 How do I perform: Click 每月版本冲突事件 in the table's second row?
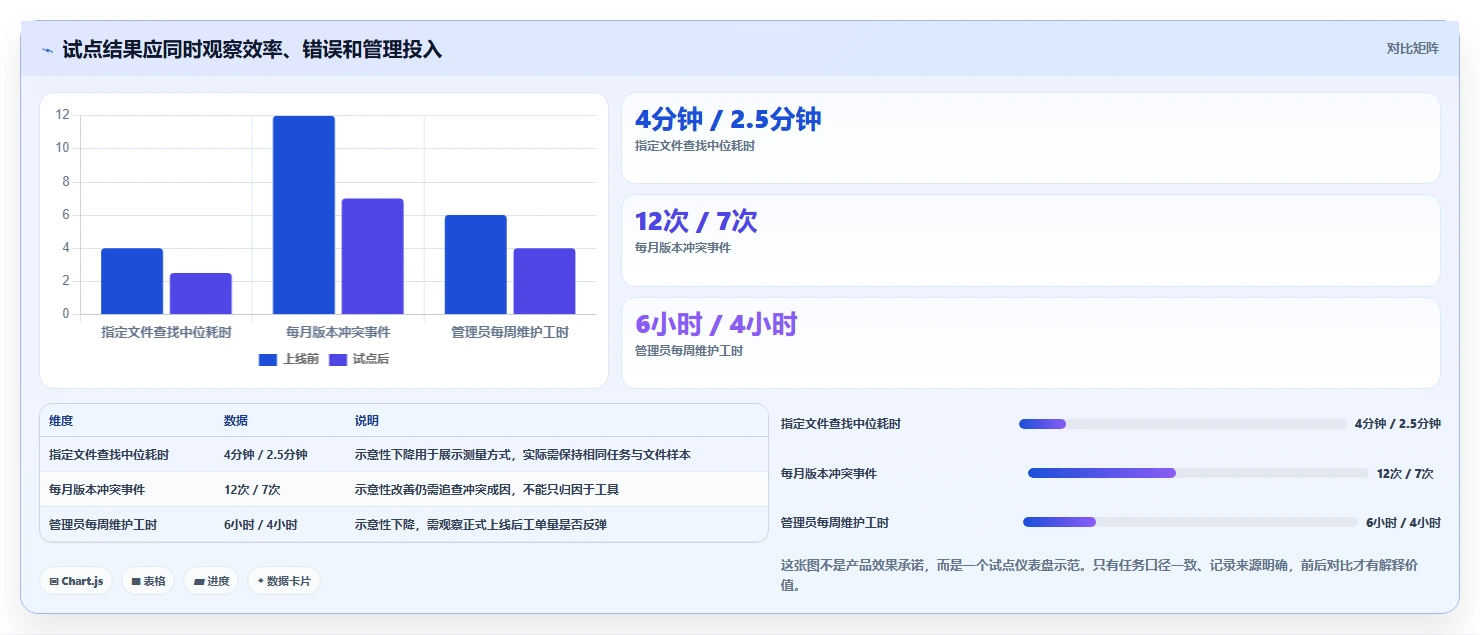click(97, 490)
